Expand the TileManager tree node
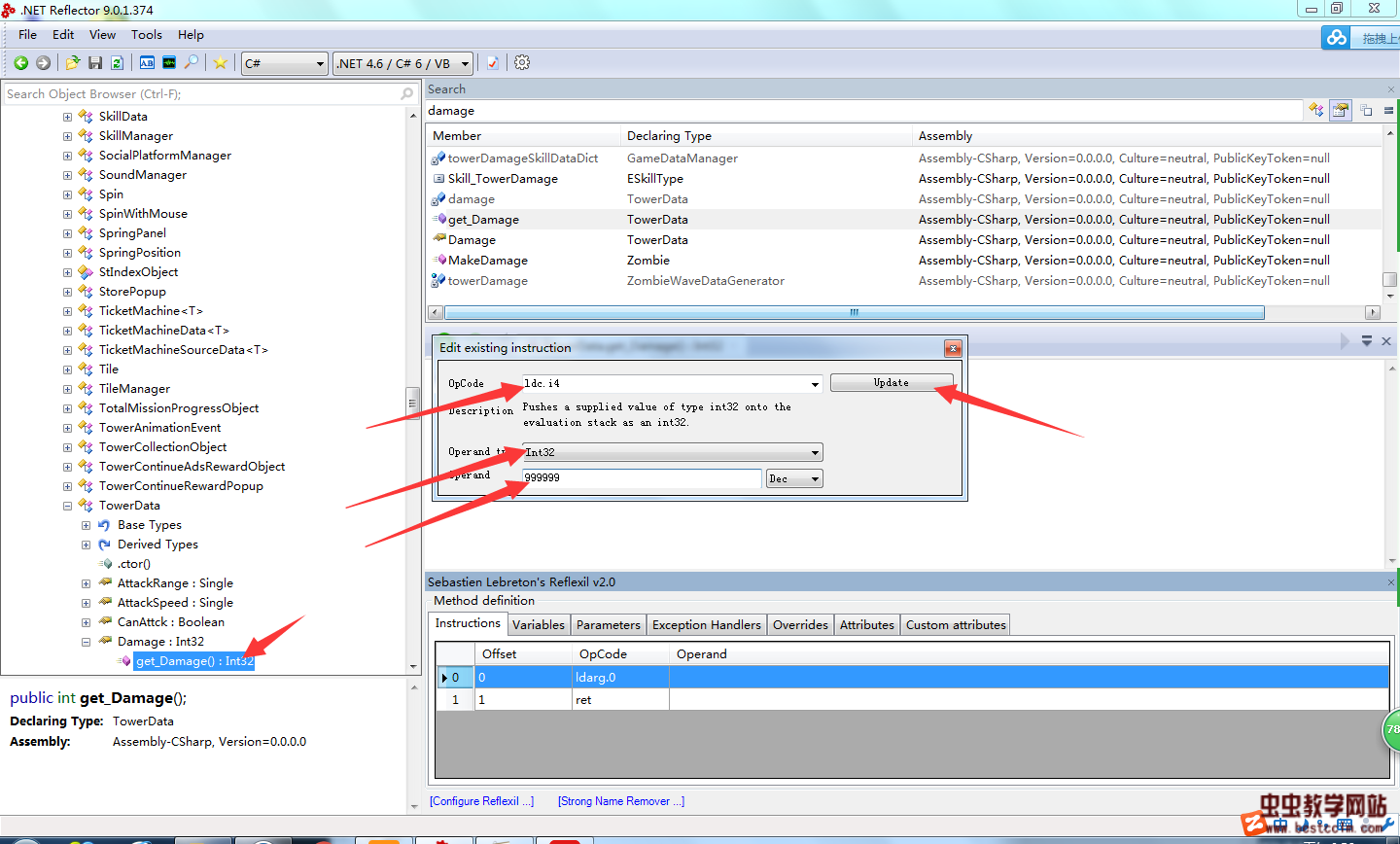Image resolution: width=1400 pixels, height=844 pixels. (x=67, y=389)
